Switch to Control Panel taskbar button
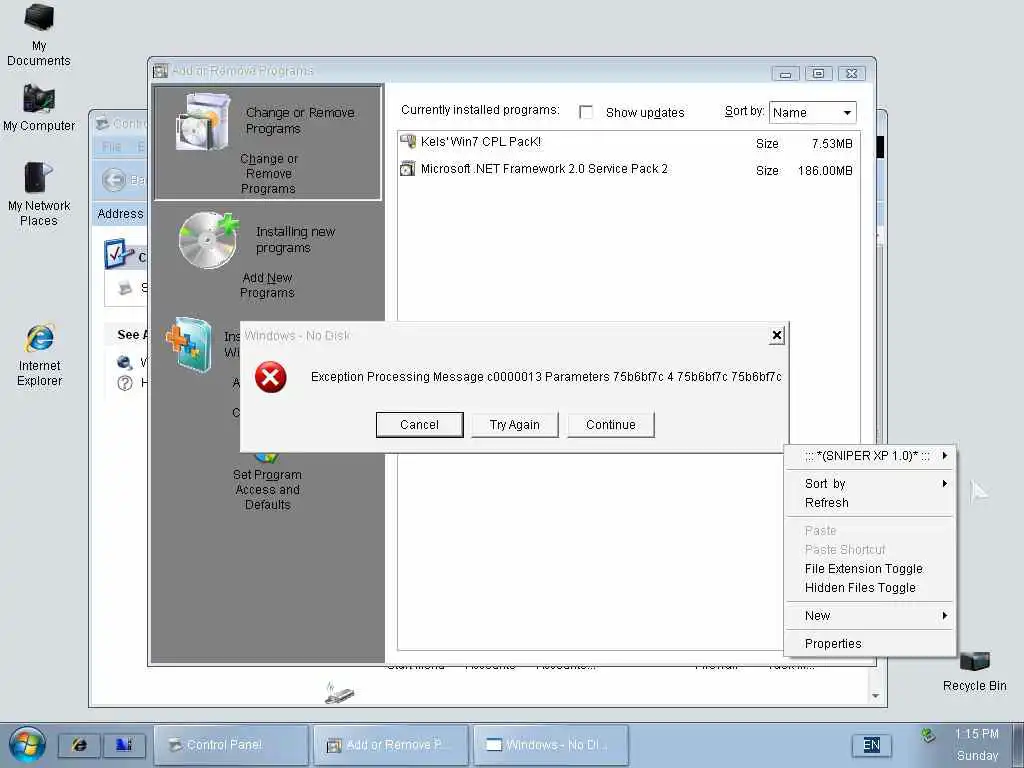 coord(231,744)
